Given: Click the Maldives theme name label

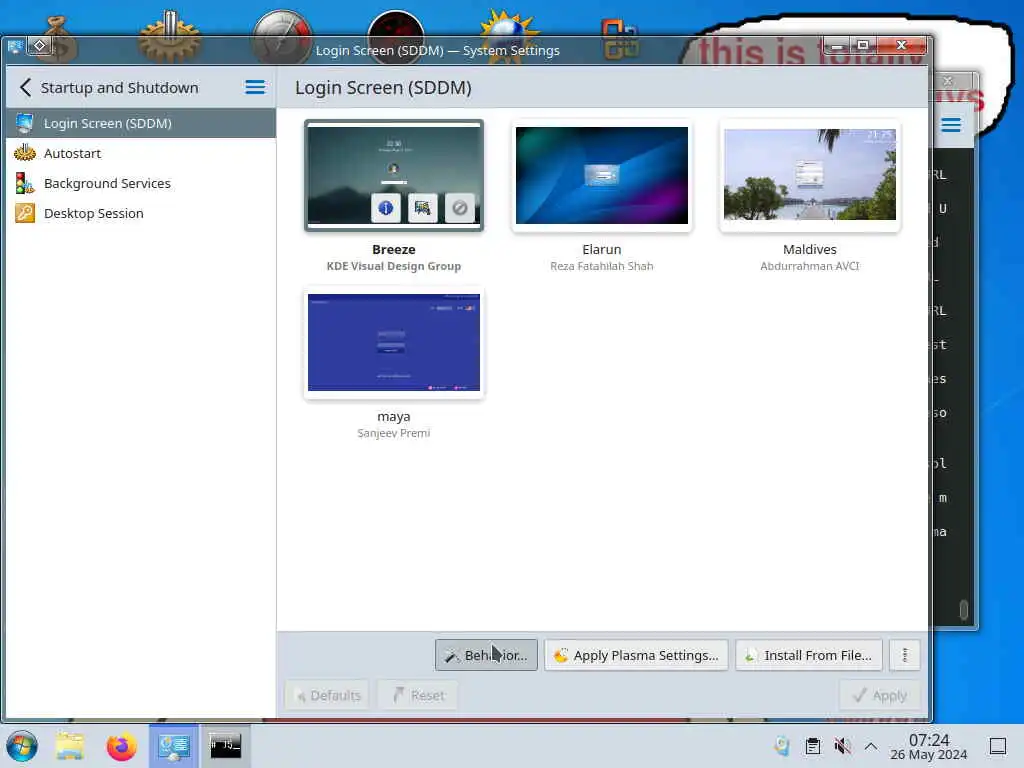Looking at the screenshot, I should 810,249.
